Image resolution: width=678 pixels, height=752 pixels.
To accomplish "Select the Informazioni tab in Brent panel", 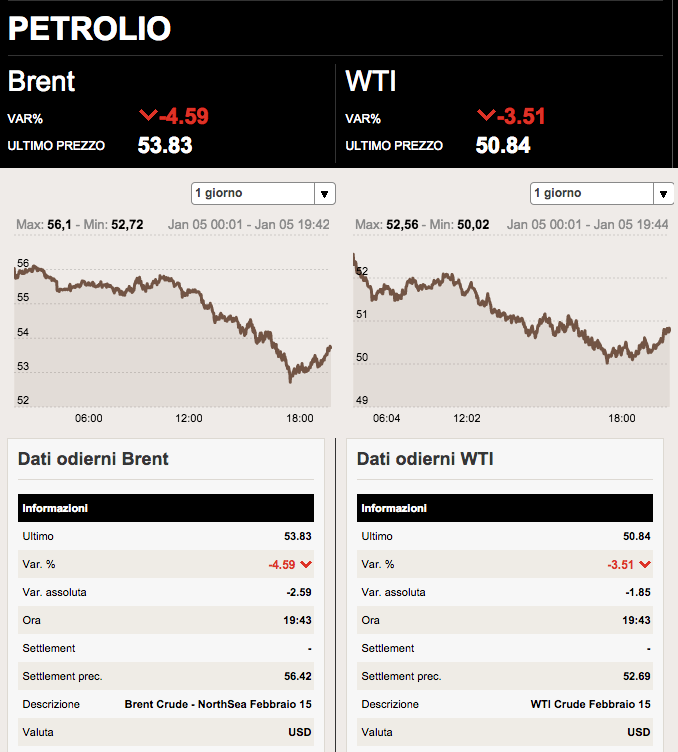I will 56,508.
